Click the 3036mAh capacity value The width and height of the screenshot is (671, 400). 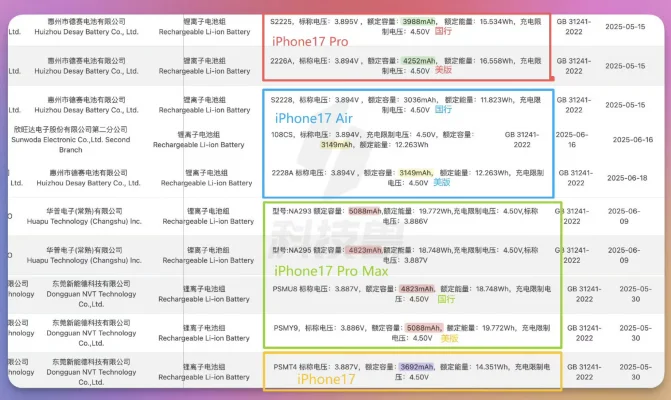(x=420, y=100)
